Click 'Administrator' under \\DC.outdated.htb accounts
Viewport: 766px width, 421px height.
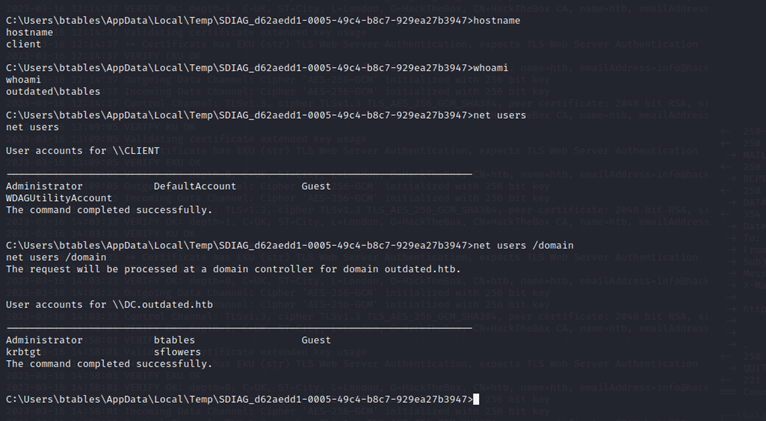pyautogui.click(x=44, y=340)
